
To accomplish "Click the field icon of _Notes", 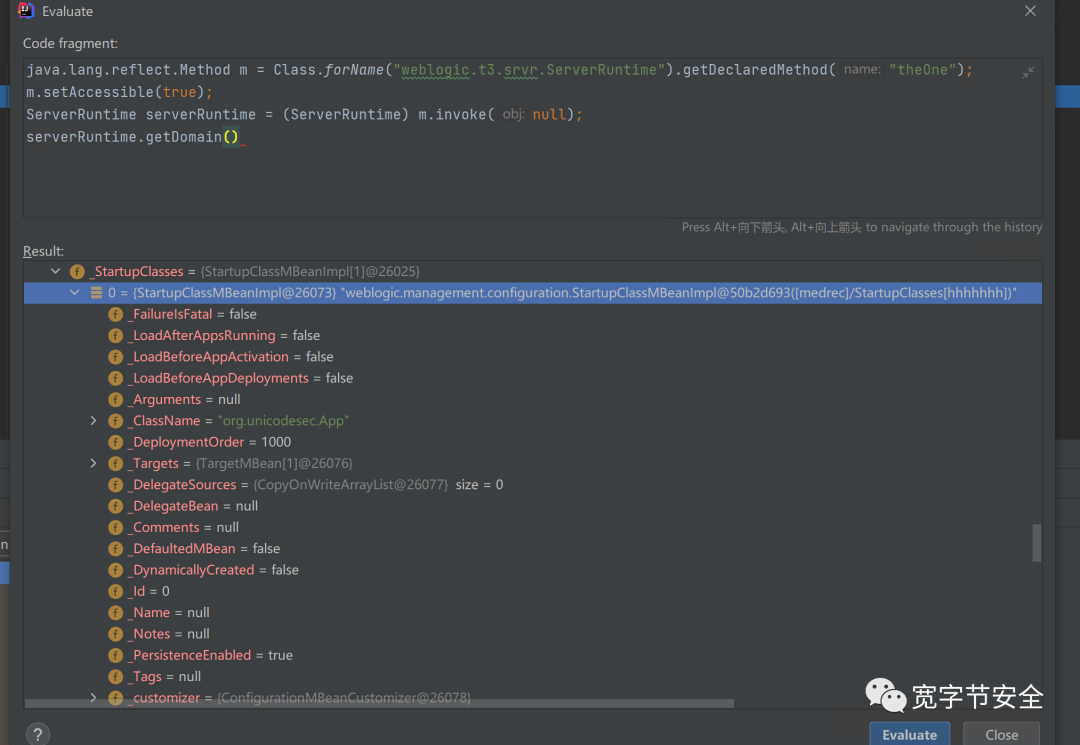I will [116, 635].
